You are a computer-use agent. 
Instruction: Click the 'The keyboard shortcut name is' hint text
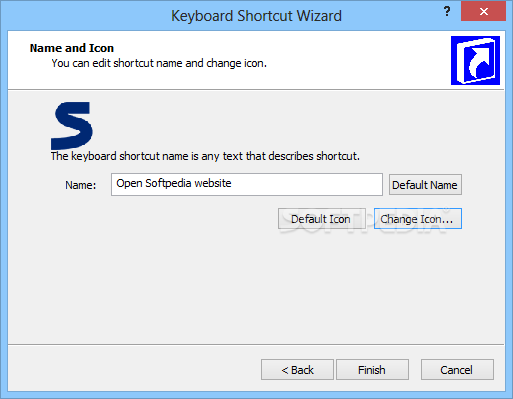[205, 156]
